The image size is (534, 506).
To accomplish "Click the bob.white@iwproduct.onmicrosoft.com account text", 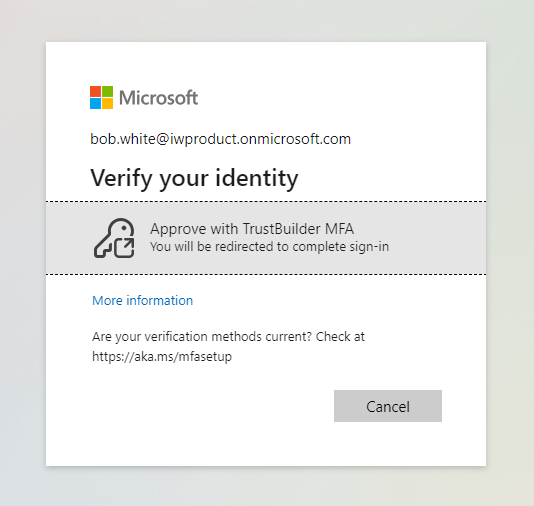I will click(x=220, y=139).
